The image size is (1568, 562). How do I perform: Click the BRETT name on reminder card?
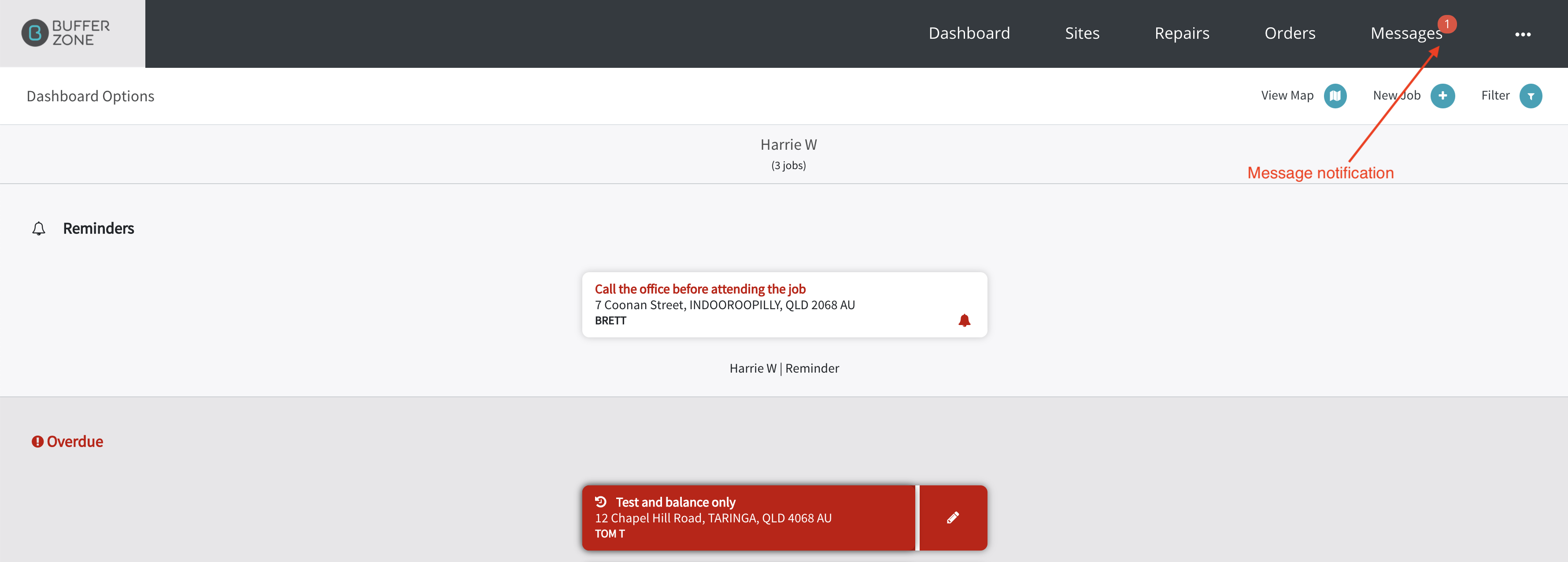[610, 320]
